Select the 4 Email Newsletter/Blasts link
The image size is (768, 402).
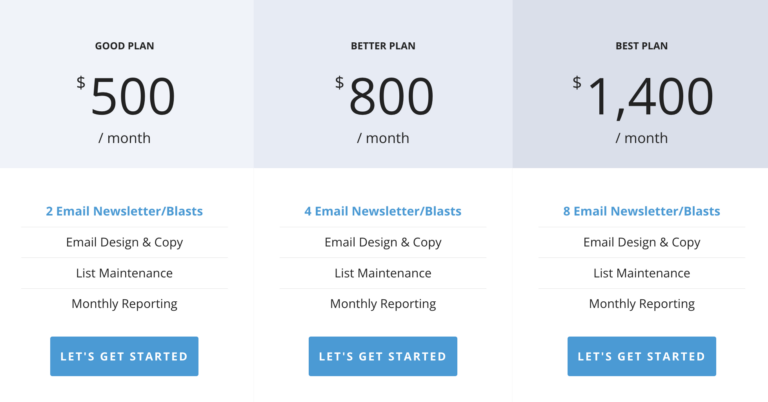(x=383, y=211)
